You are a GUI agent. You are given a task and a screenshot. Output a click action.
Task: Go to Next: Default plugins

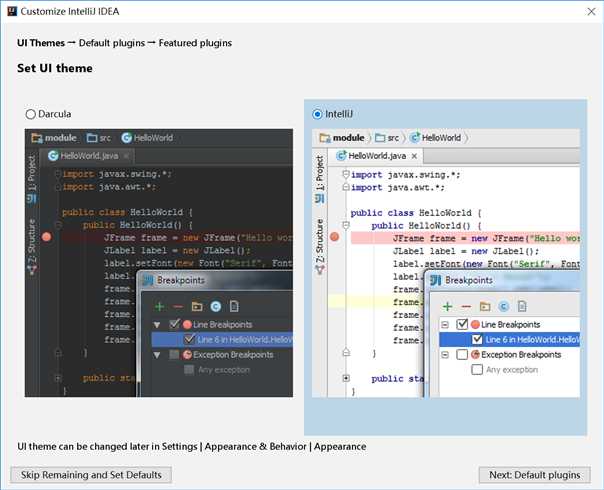tap(534, 475)
